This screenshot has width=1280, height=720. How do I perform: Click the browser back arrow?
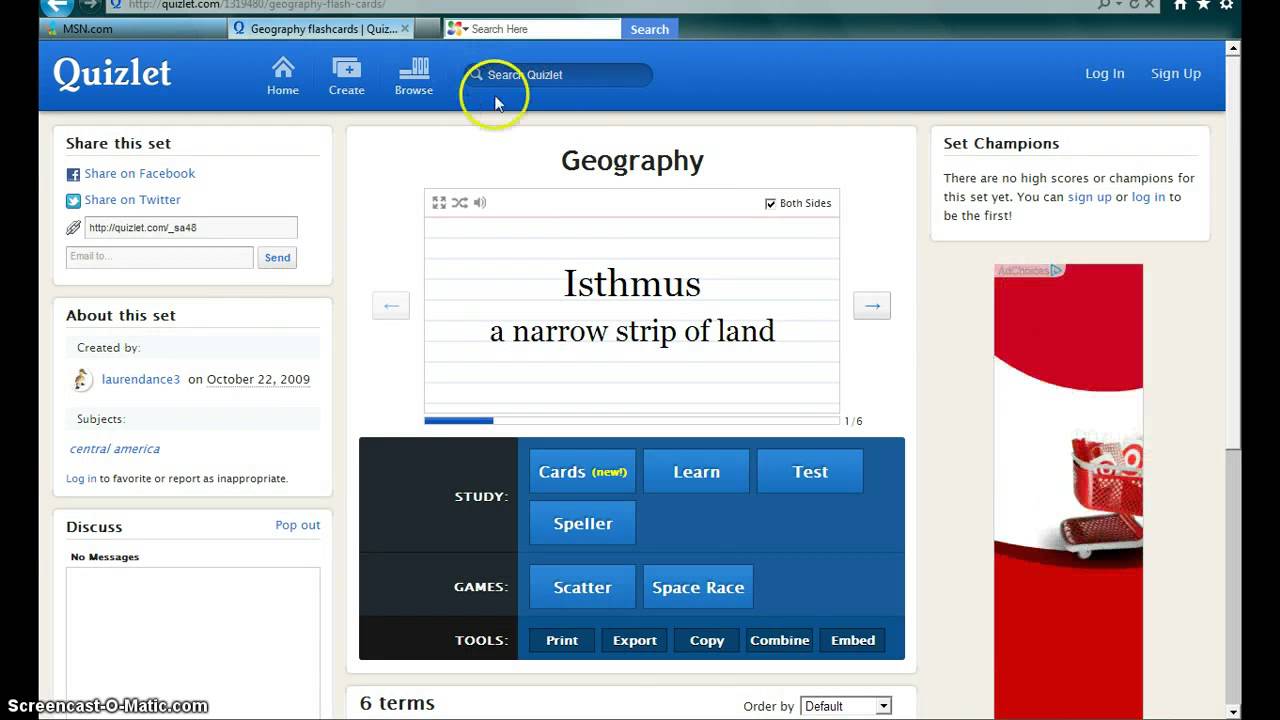tap(57, 5)
